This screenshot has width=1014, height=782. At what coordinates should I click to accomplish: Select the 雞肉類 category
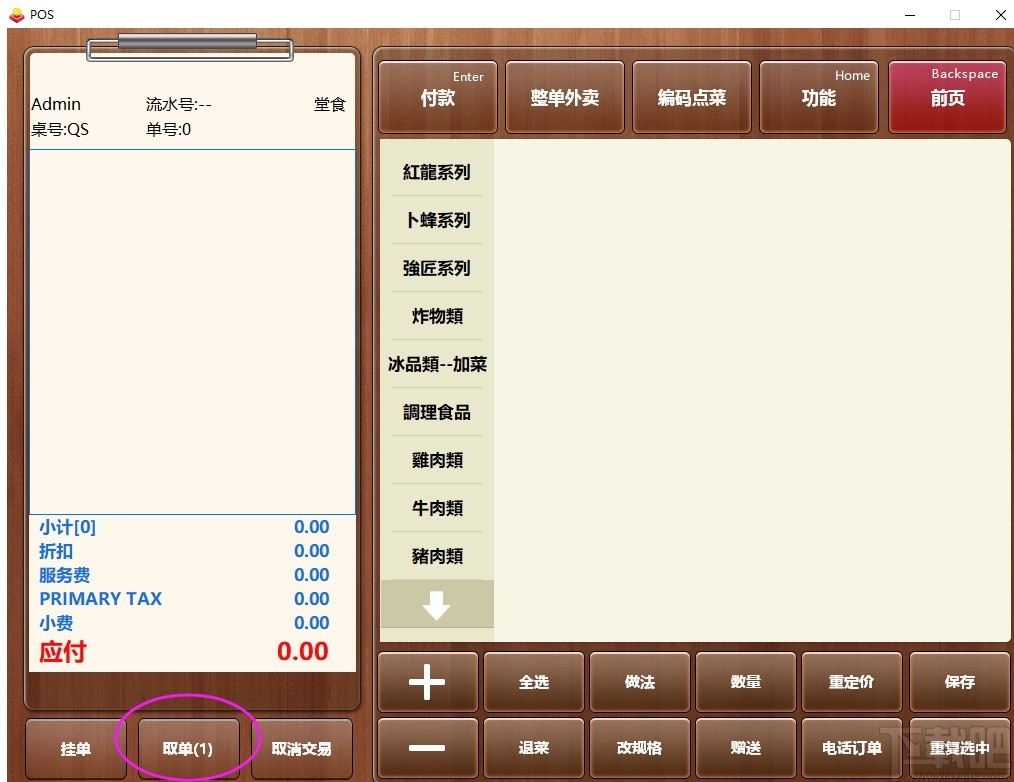coord(436,460)
